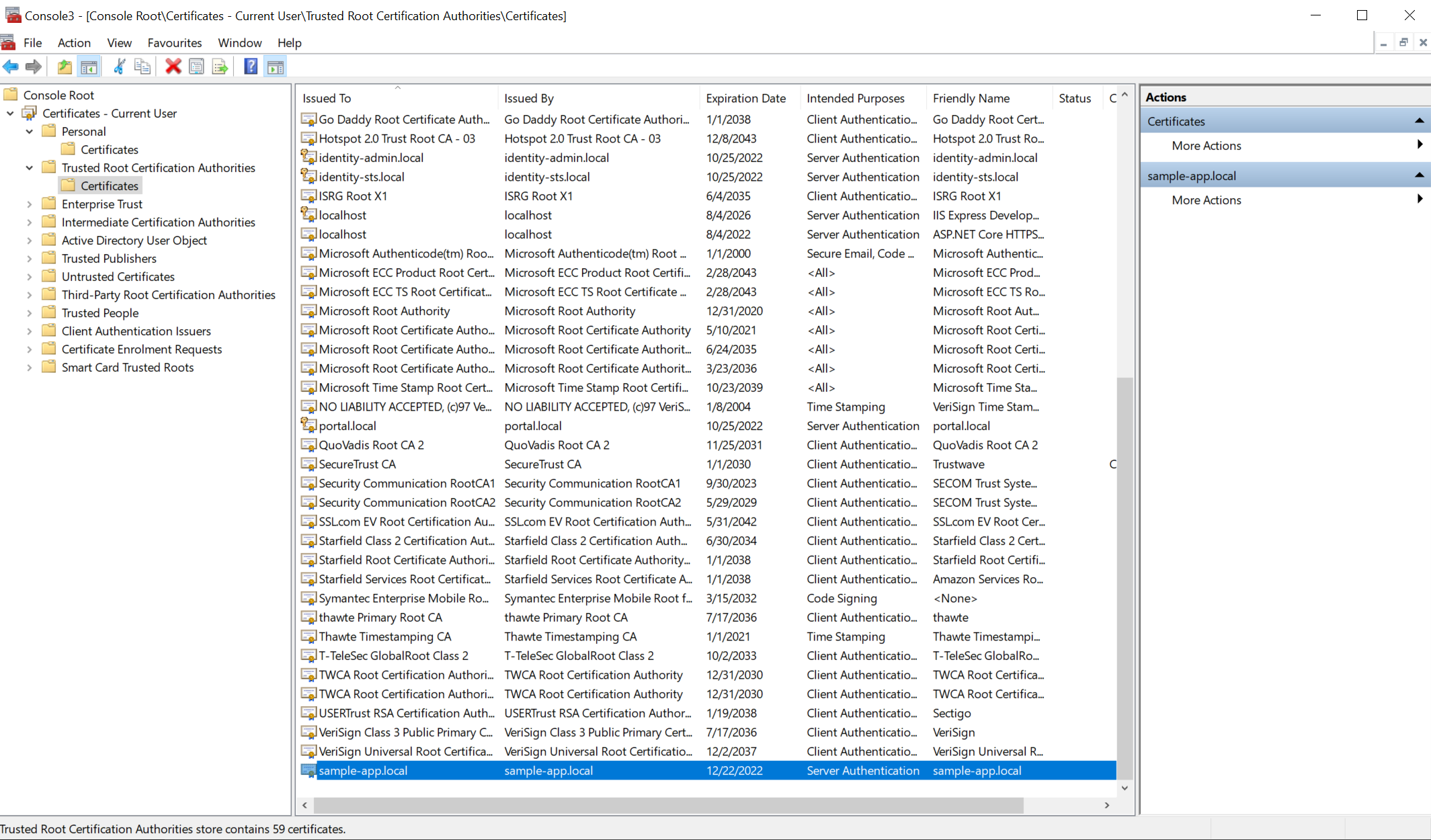The width and height of the screenshot is (1431, 840).
Task: Click the blue Help icon
Action: click(x=250, y=67)
